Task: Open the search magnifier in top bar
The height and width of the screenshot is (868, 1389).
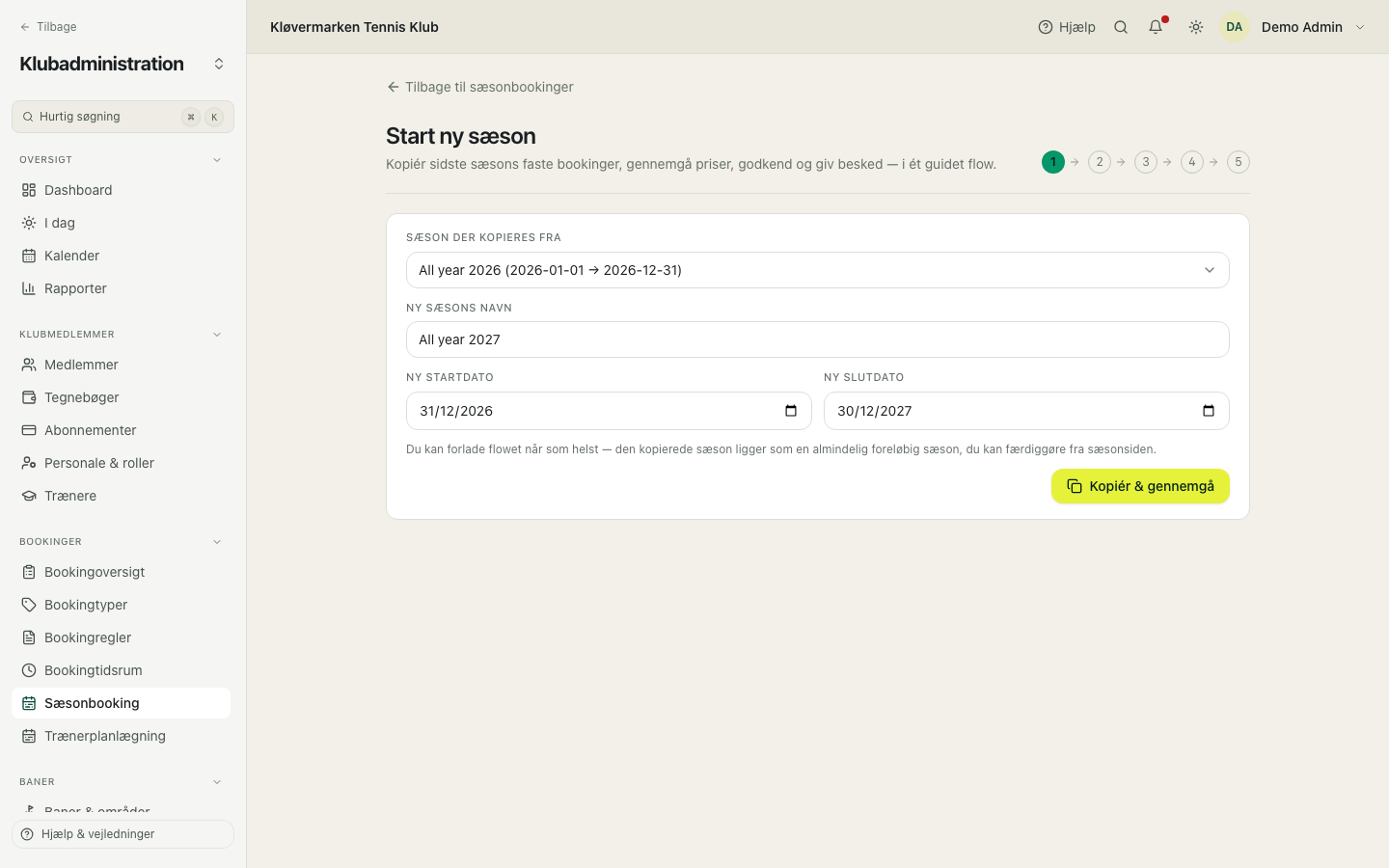Action: click(x=1121, y=27)
